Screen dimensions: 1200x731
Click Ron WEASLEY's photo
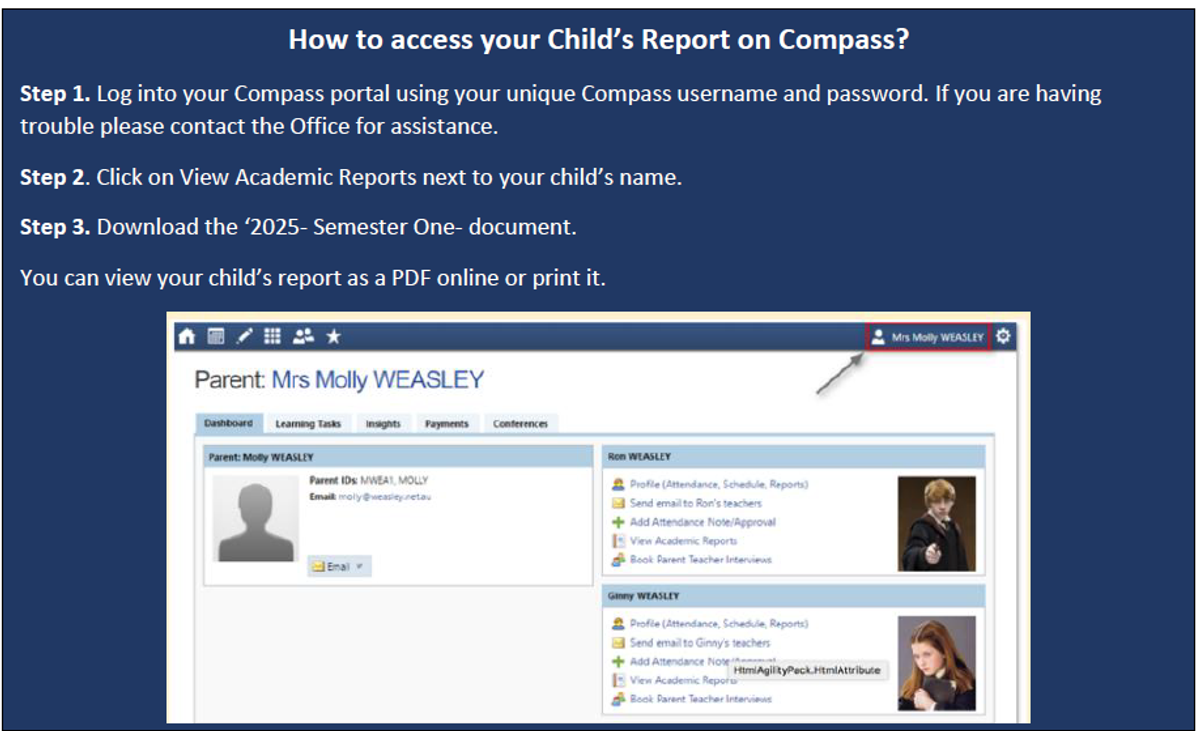936,523
